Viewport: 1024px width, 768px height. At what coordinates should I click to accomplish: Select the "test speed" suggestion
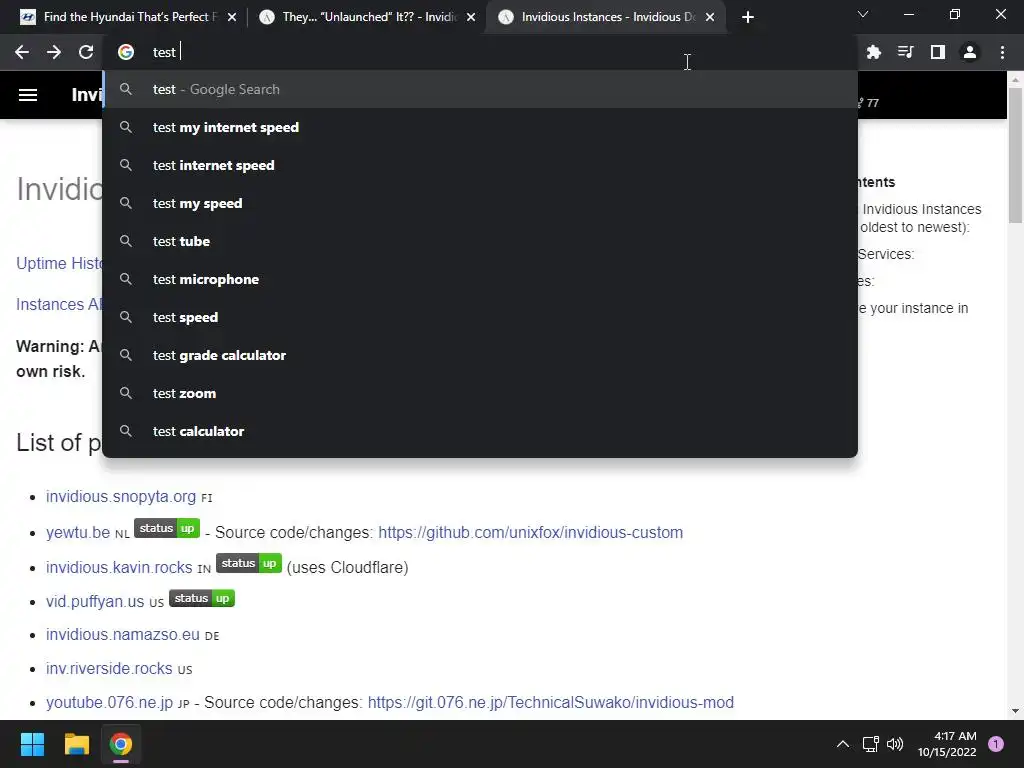tap(480, 317)
